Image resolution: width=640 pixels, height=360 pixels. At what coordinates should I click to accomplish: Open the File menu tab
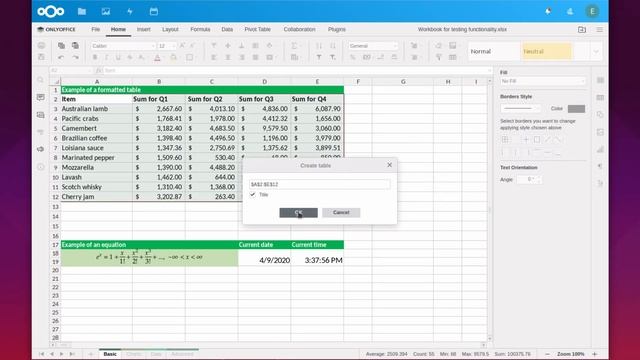96,29
